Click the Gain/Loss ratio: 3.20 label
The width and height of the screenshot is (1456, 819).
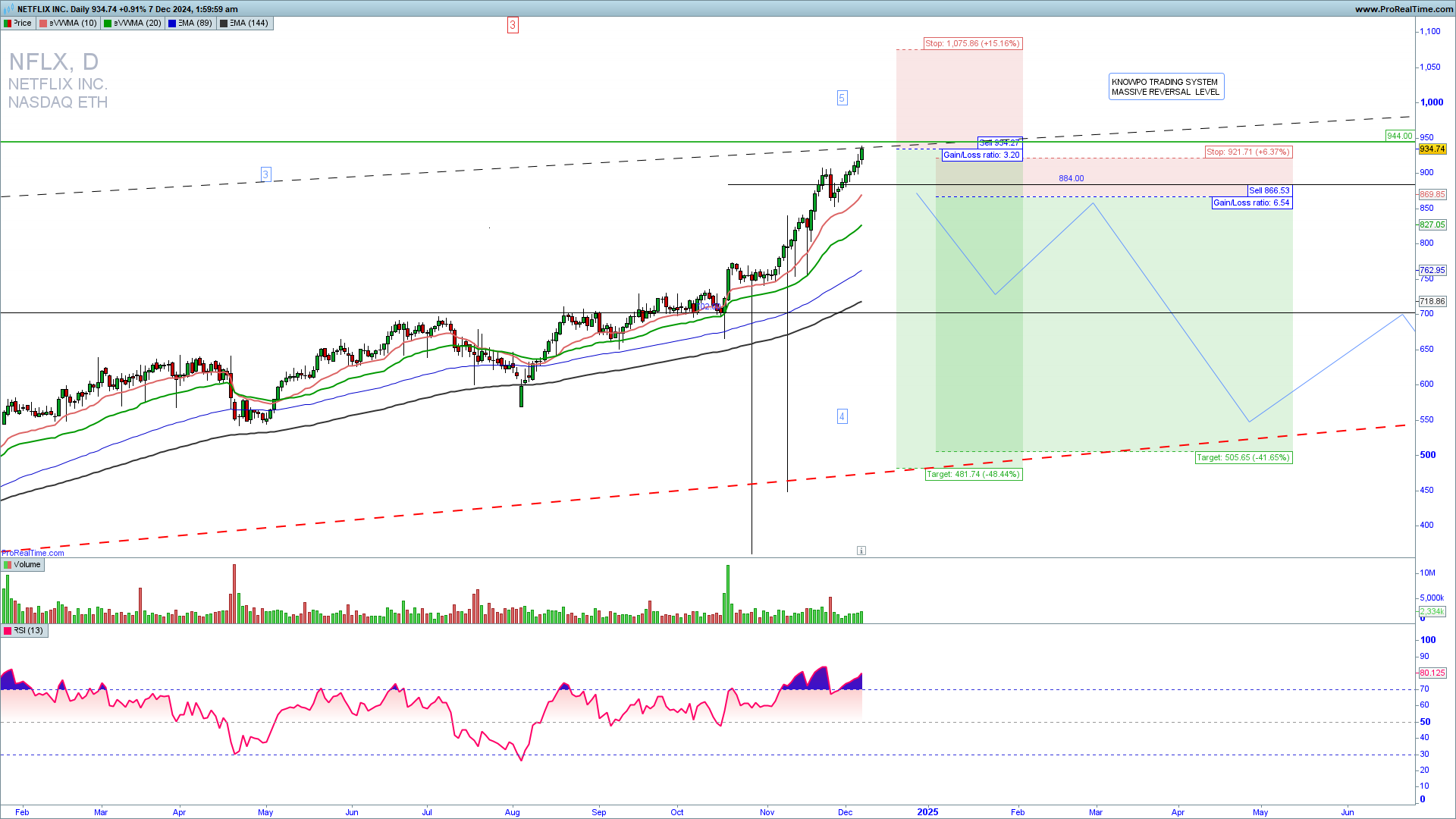click(x=982, y=155)
